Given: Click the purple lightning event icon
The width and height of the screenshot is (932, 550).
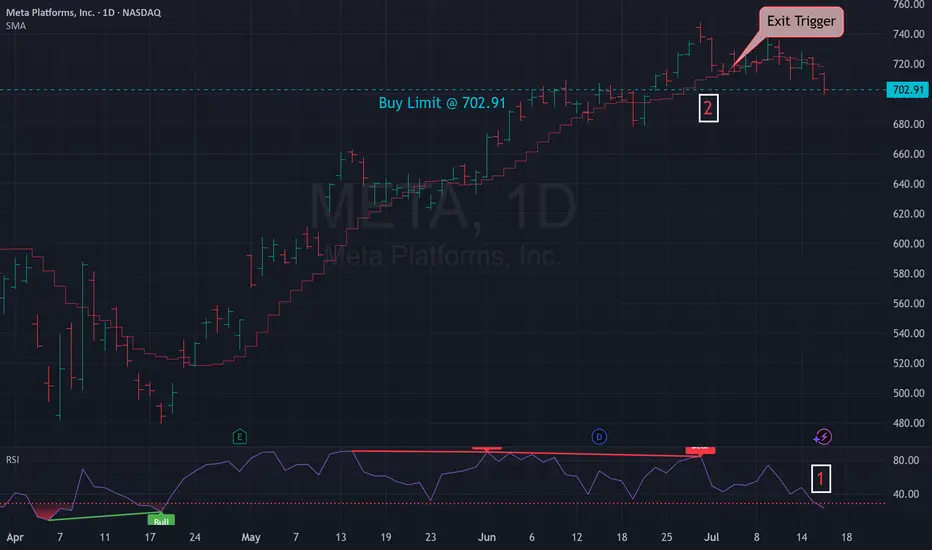Looking at the screenshot, I should pyautogui.click(x=823, y=437).
